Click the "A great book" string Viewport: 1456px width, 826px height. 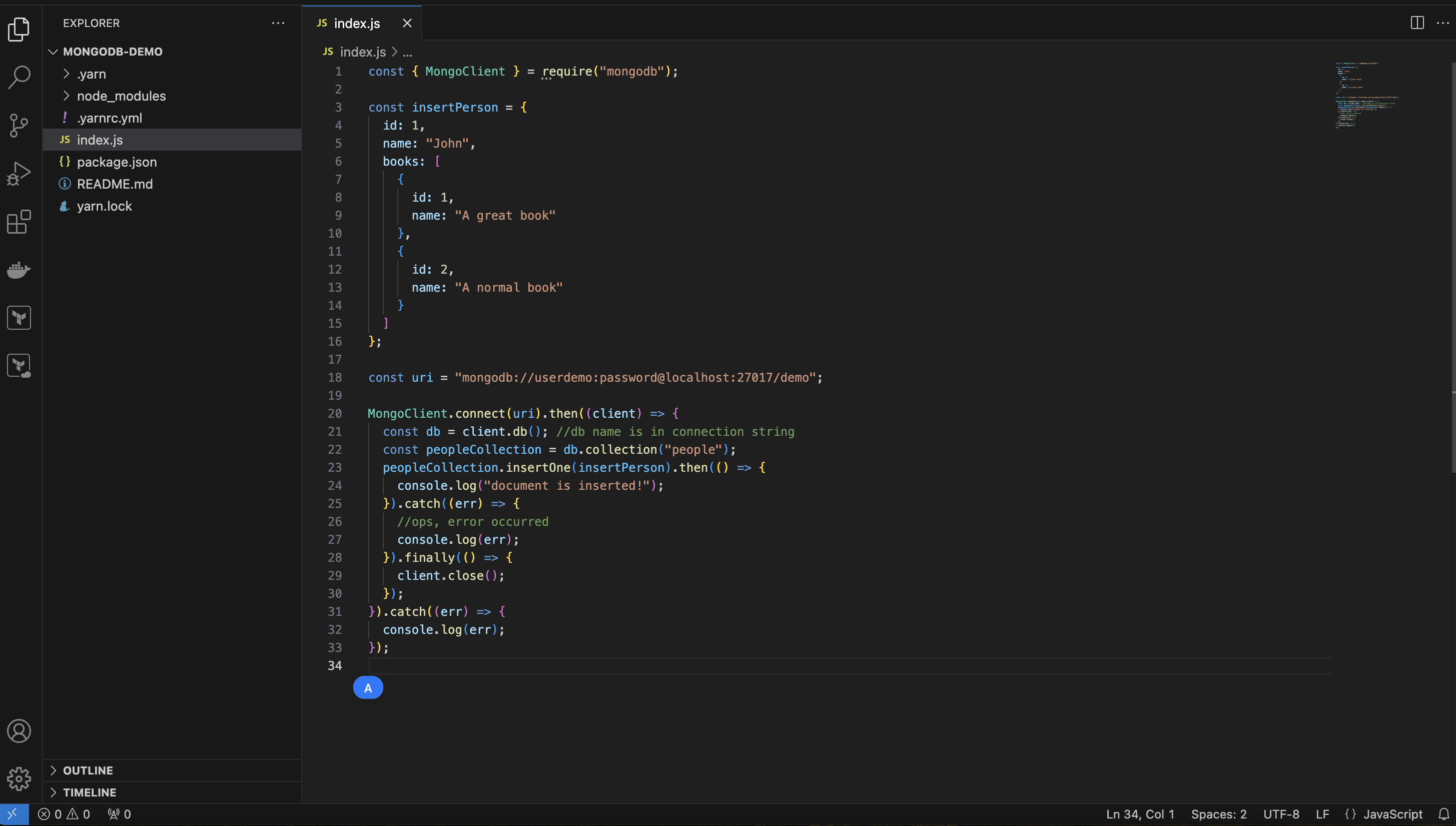(x=505, y=216)
